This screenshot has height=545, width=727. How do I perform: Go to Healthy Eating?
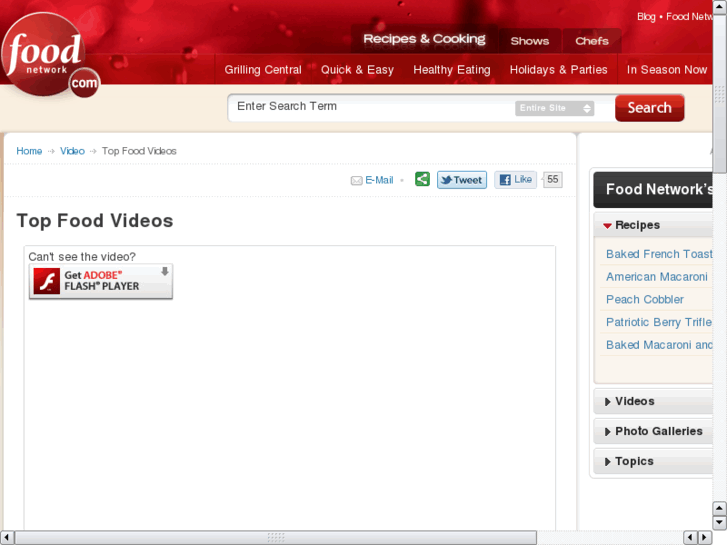(452, 70)
